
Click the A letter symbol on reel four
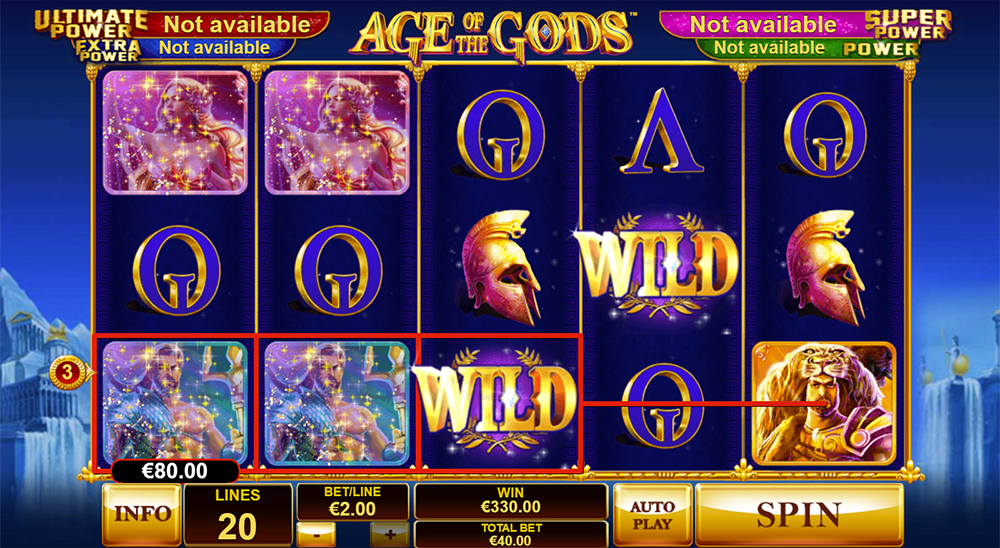tap(663, 131)
